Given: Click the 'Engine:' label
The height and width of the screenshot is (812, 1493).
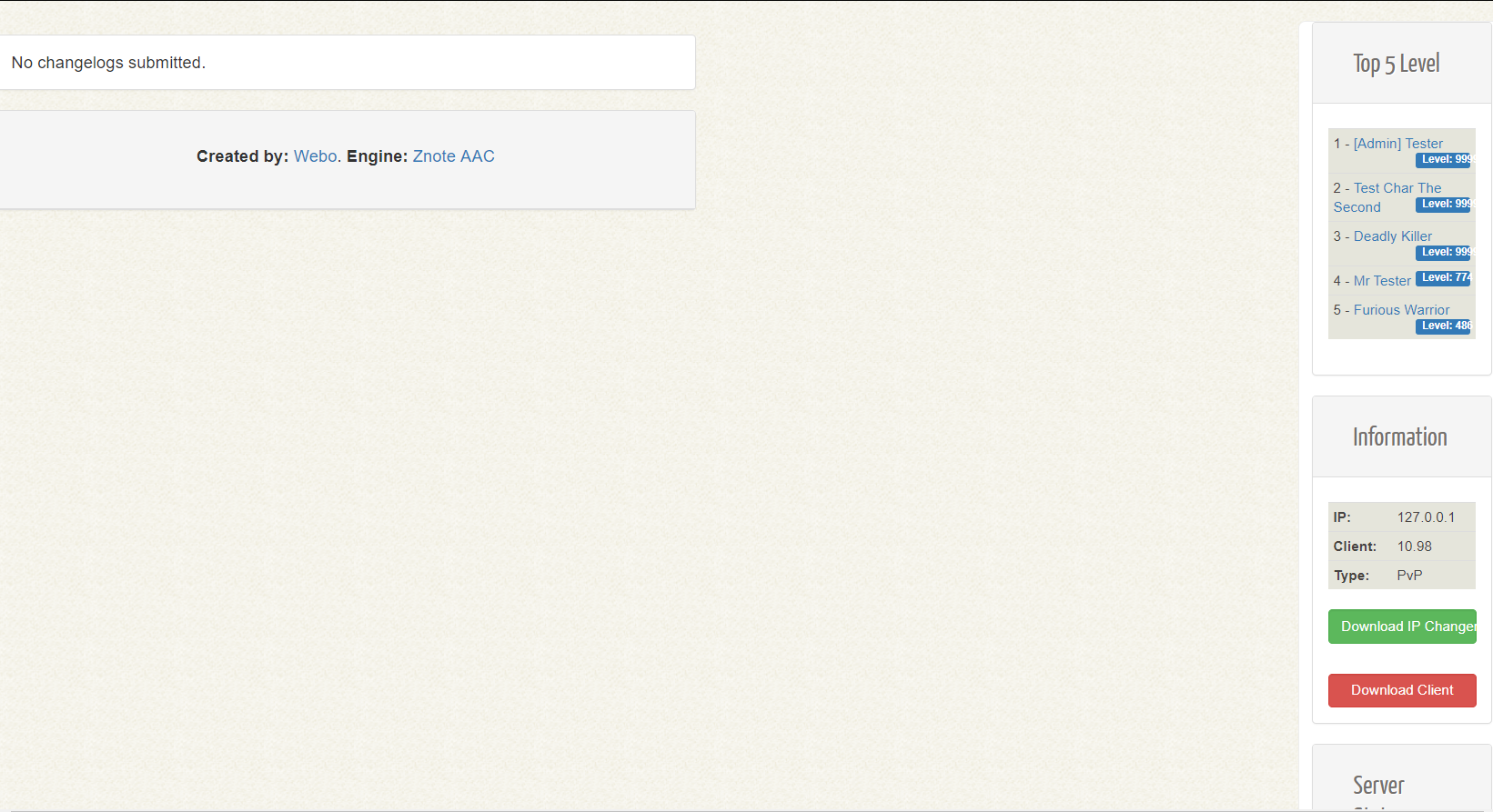Looking at the screenshot, I should pos(377,156).
